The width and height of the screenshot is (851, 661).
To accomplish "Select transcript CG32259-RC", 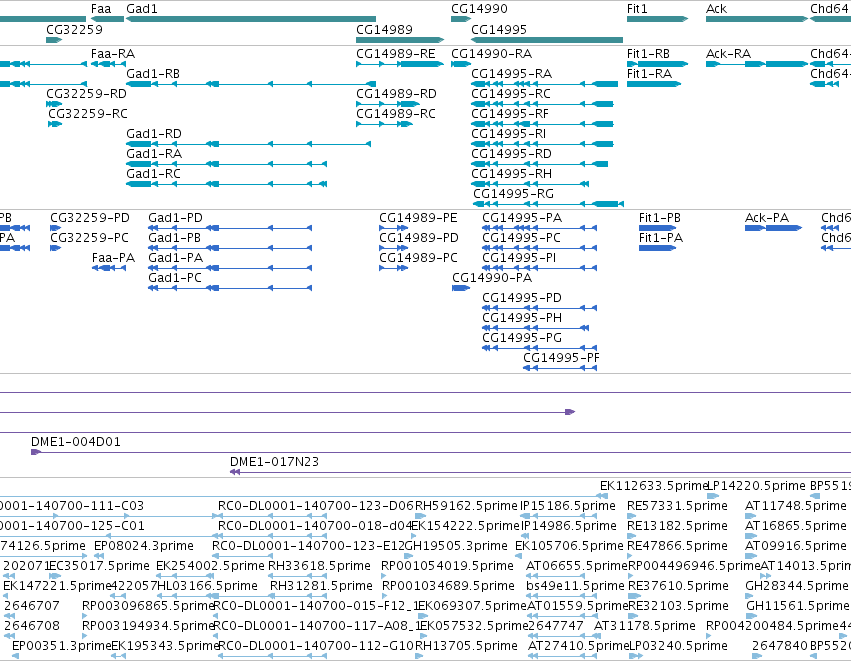I will (55, 124).
